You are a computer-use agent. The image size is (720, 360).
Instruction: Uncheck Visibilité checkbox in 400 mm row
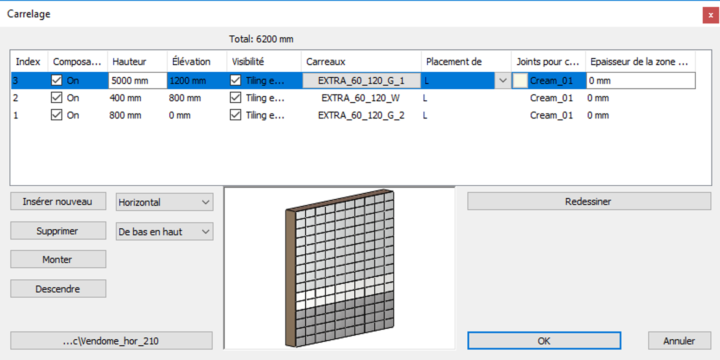pos(236,98)
